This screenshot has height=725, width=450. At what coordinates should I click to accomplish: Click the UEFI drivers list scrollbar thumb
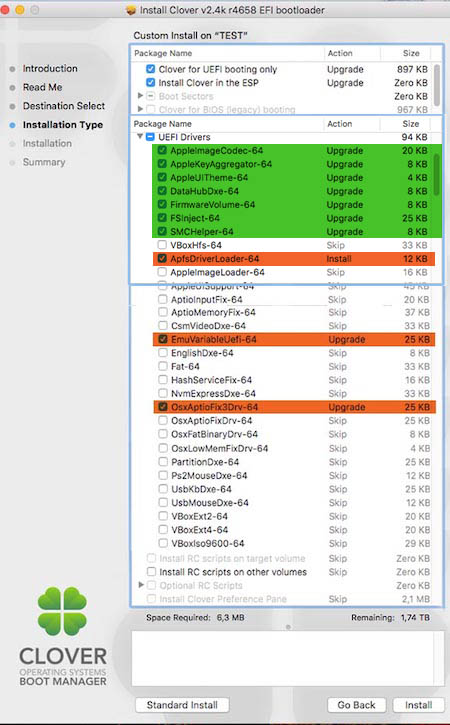437,175
